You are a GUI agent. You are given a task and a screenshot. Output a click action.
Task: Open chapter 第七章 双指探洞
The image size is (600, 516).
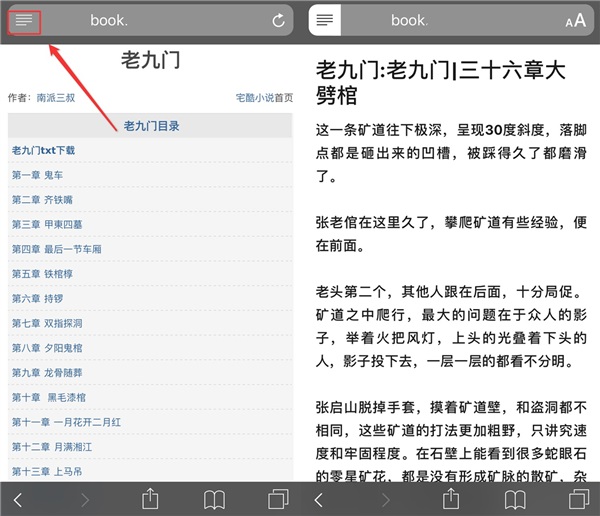click(47, 323)
